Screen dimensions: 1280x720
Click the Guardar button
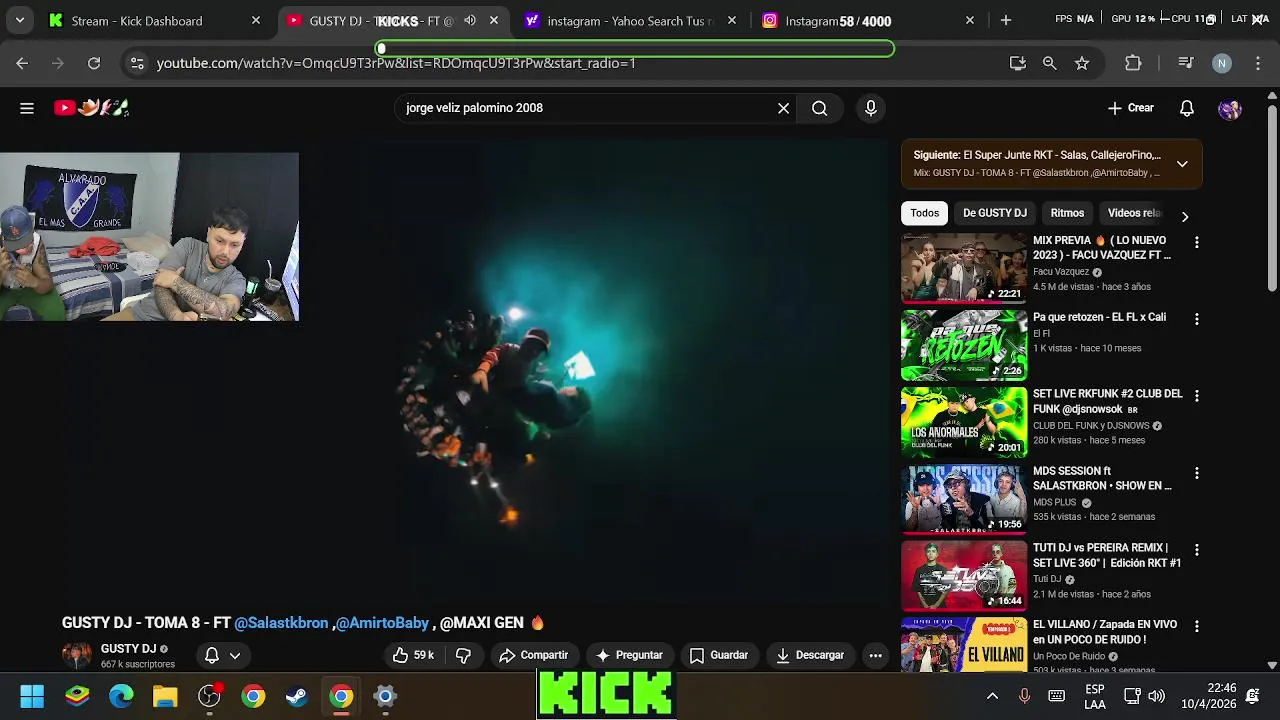(x=719, y=655)
